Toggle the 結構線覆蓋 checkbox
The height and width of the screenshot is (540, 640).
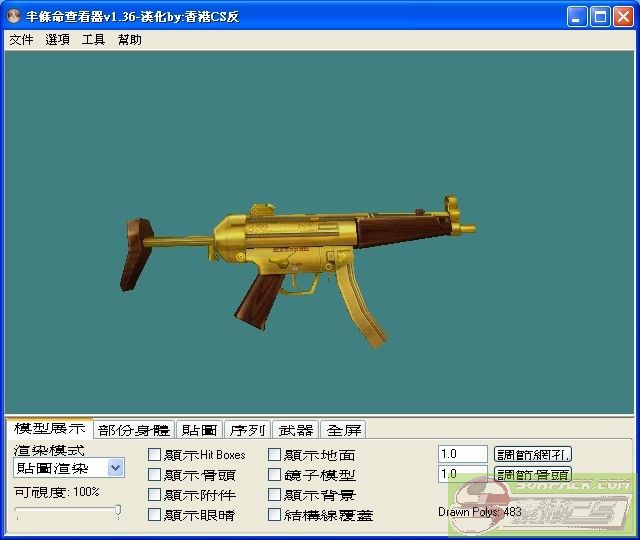pos(275,515)
